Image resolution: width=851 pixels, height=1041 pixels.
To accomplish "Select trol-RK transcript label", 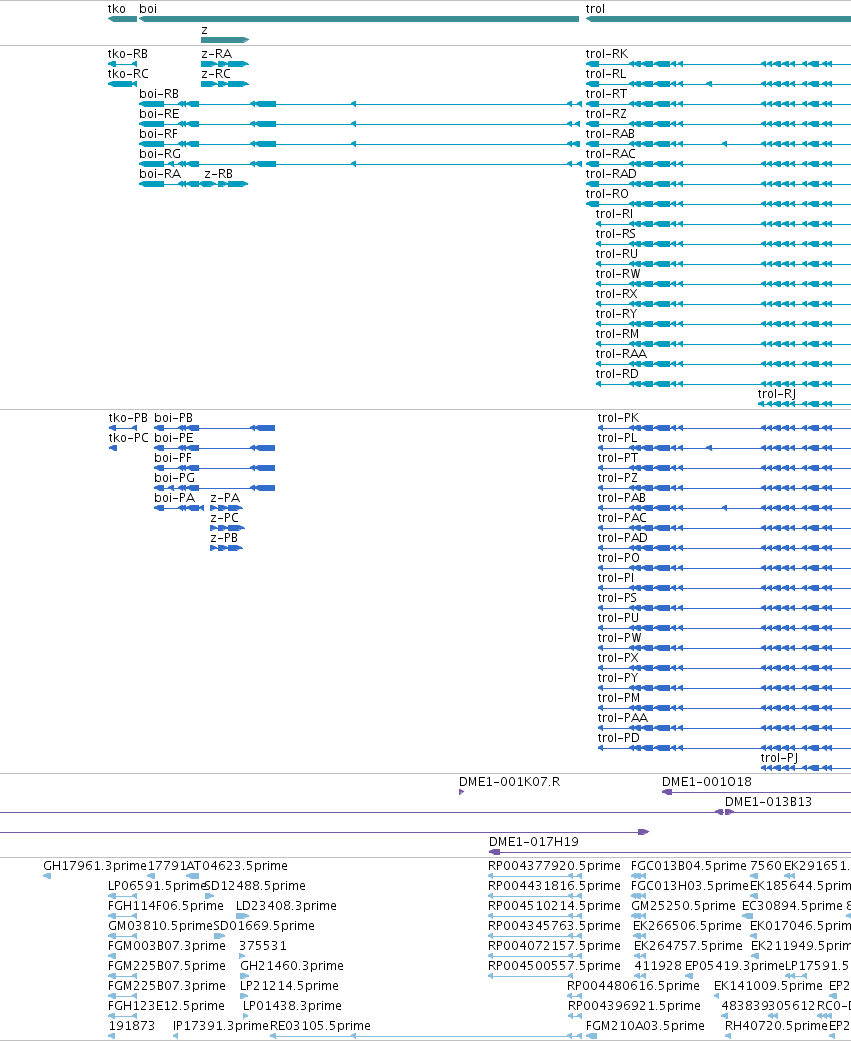I will click(x=607, y=54).
